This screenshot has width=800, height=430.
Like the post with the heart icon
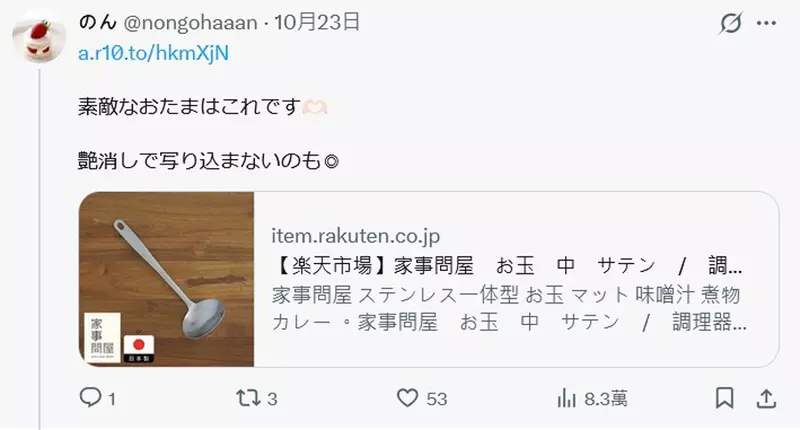tap(407, 398)
